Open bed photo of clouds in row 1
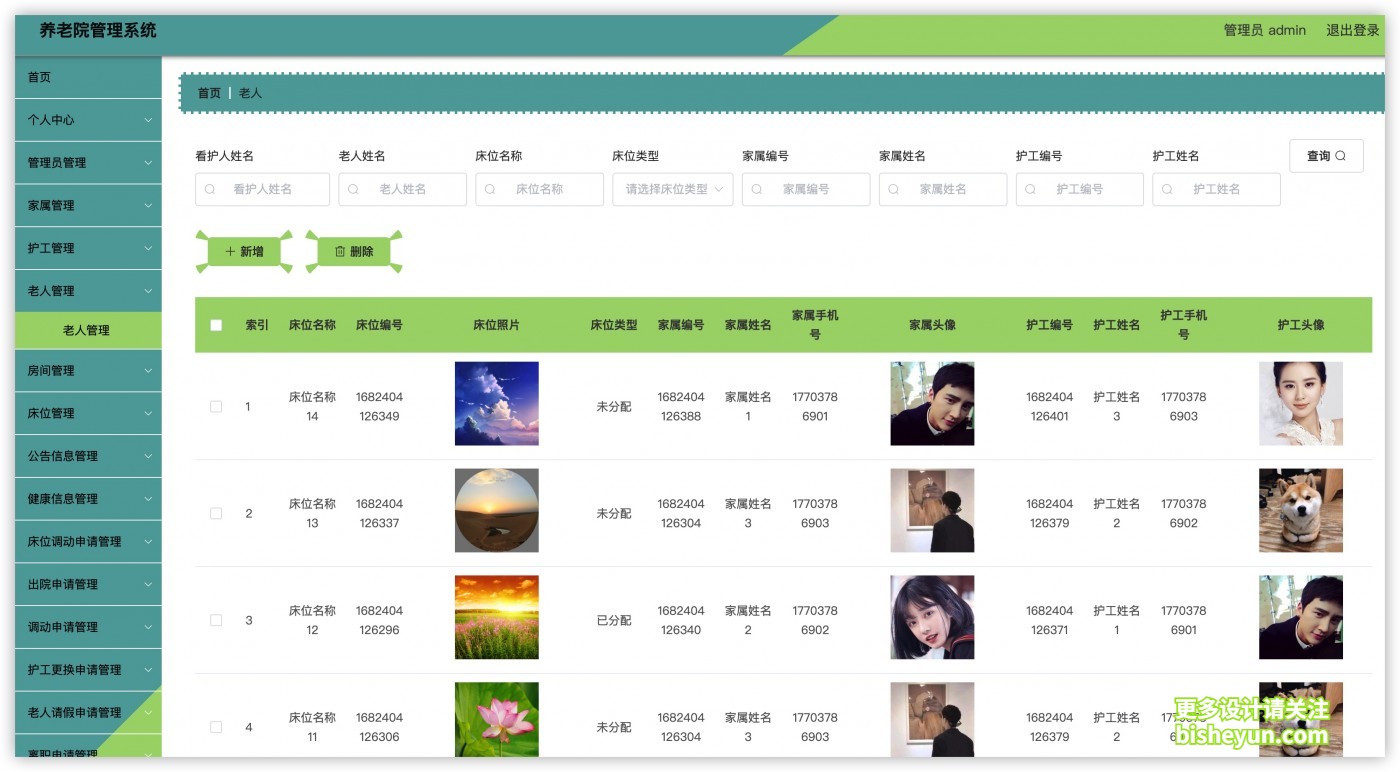Screen dimensions: 1400x772 (497, 404)
